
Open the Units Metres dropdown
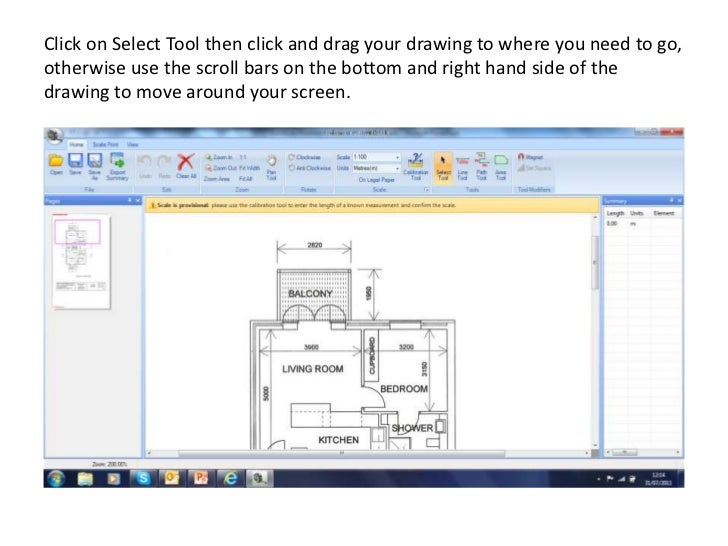coord(397,168)
